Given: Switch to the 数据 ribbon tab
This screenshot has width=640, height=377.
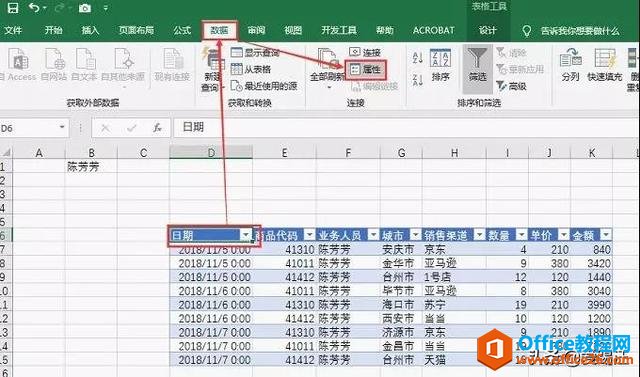Looking at the screenshot, I should pos(220,30).
